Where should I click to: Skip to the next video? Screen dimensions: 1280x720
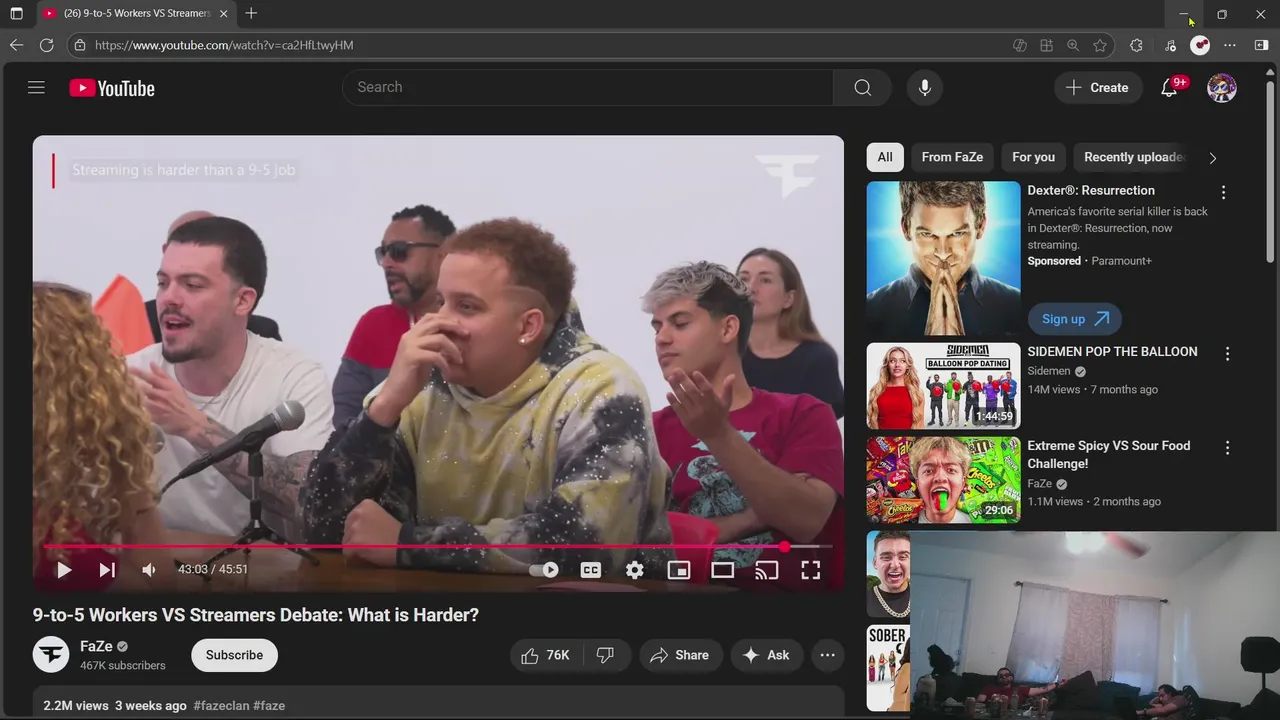(107, 570)
